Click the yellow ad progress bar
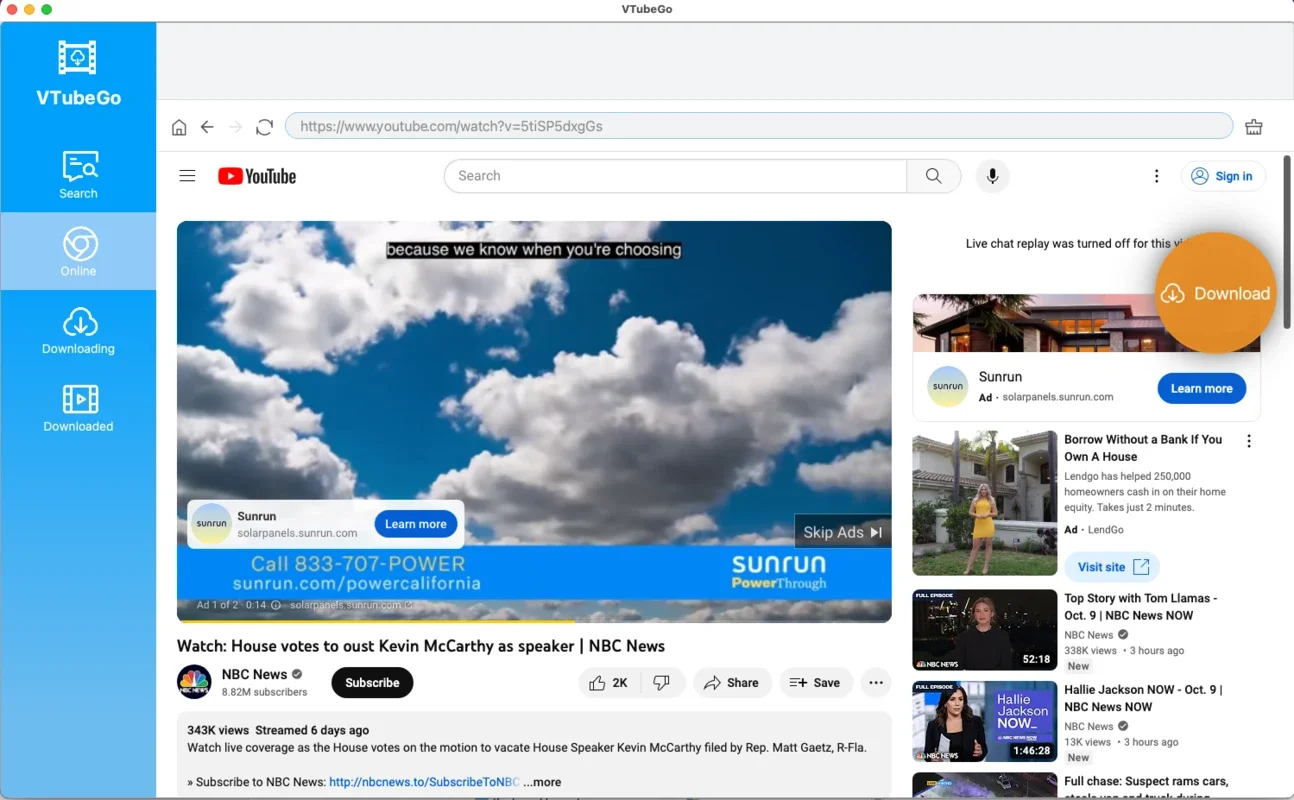The height and width of the screenshot is (800, 1294). coord(376,620)
